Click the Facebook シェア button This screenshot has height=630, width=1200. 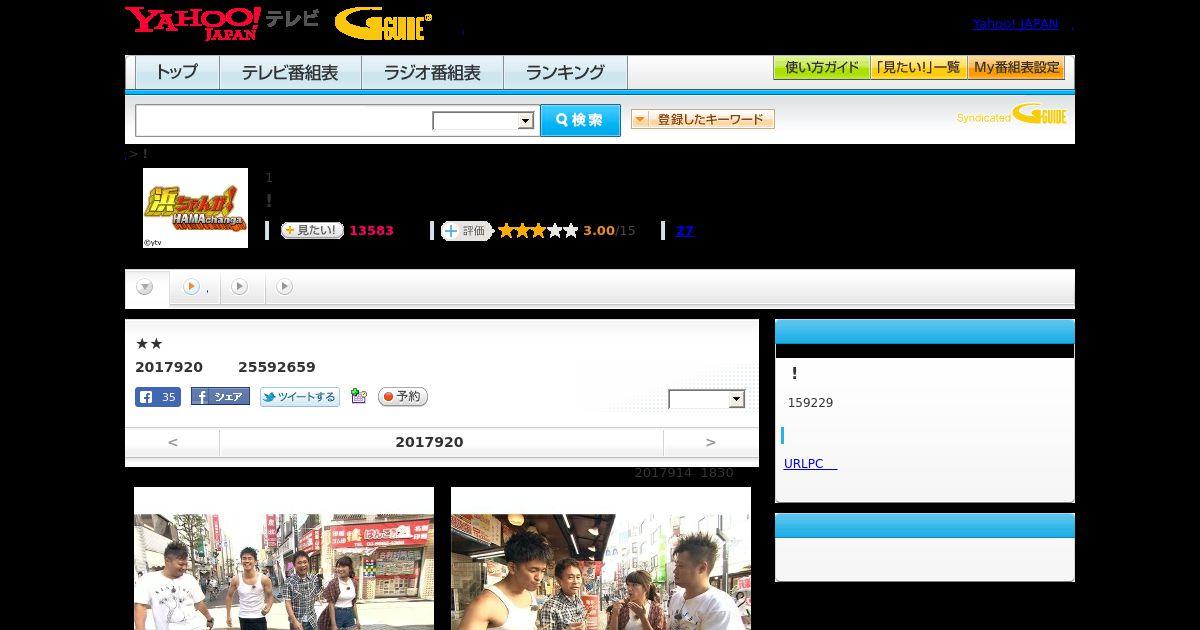click(x=220, y=397)
